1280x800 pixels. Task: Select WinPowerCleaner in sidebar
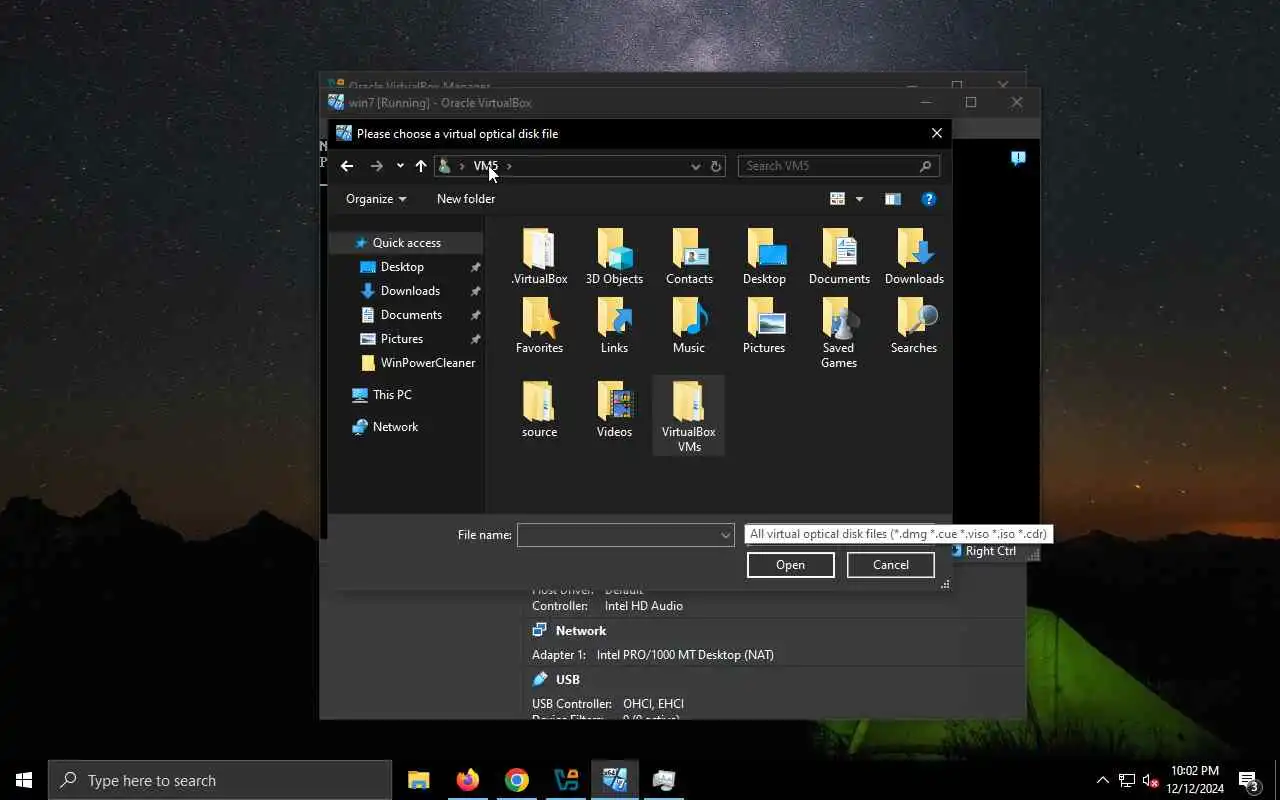coord(427,363)
